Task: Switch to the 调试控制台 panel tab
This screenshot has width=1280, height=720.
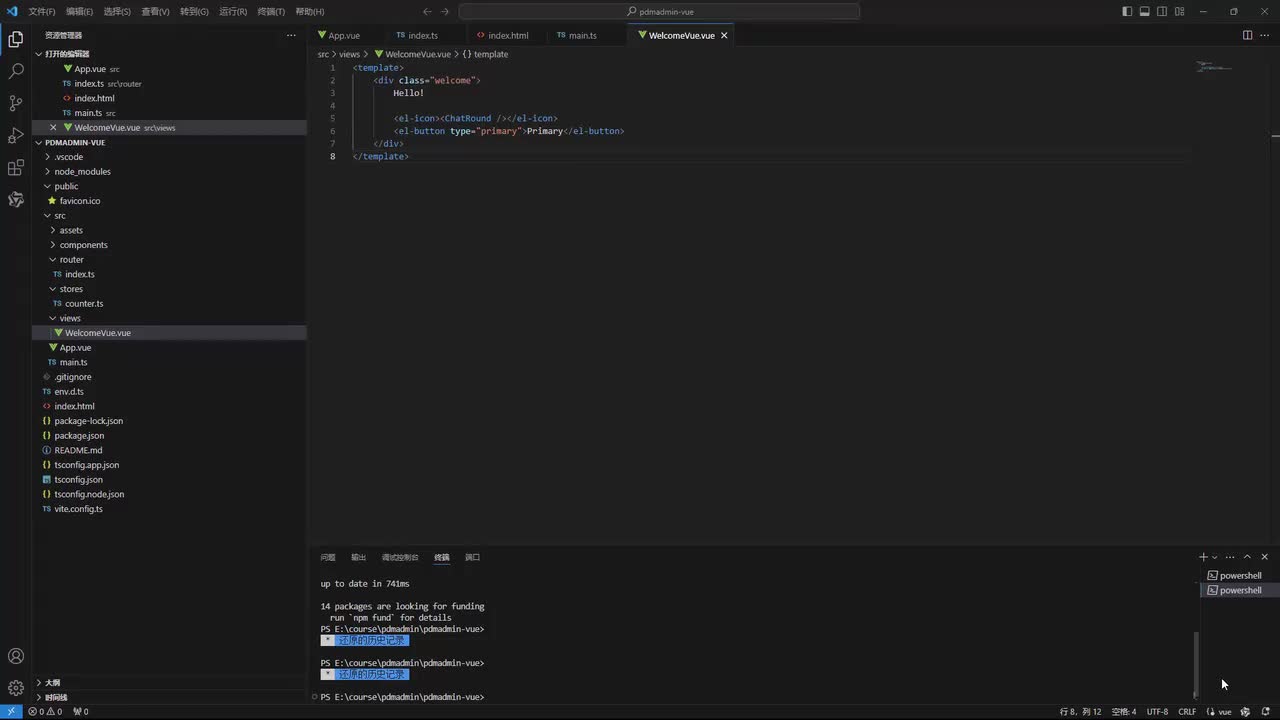Action: tap(400, 557)
